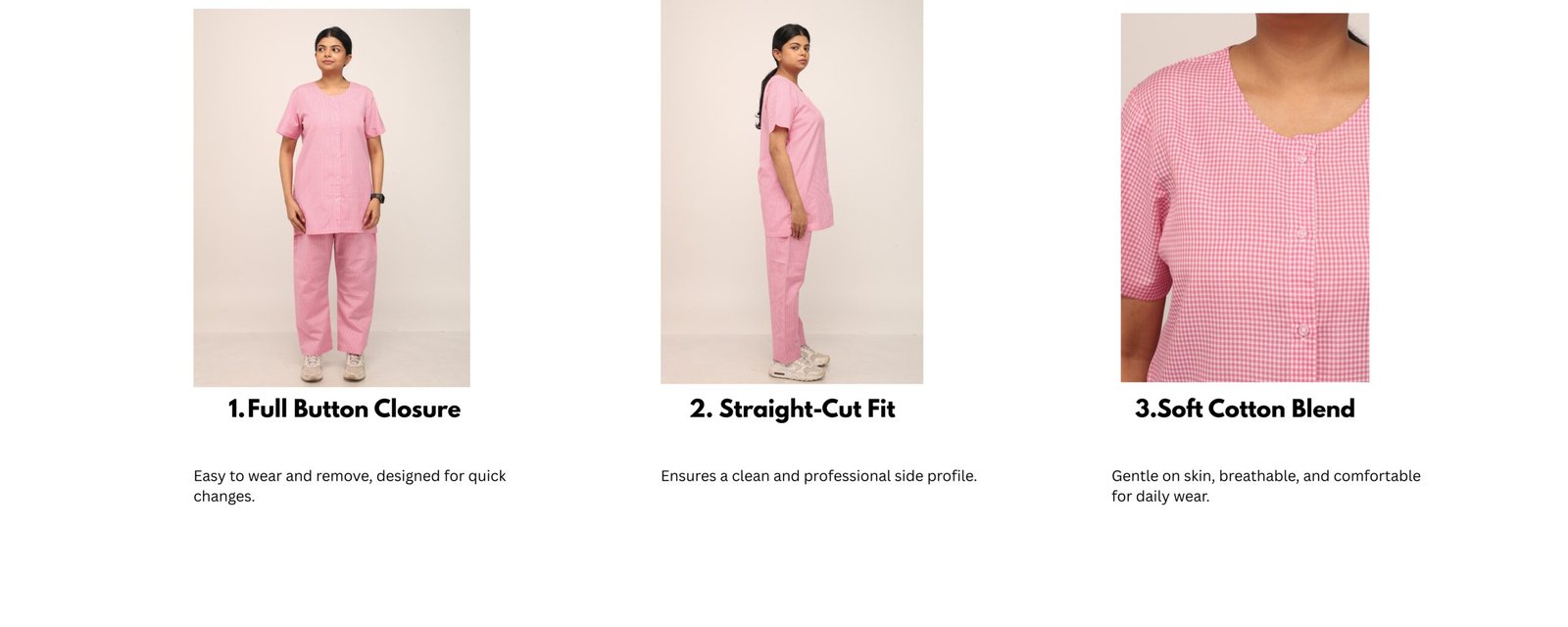
Task: Click the pink trousers in the front-view photo
Action: pos(335,292)
